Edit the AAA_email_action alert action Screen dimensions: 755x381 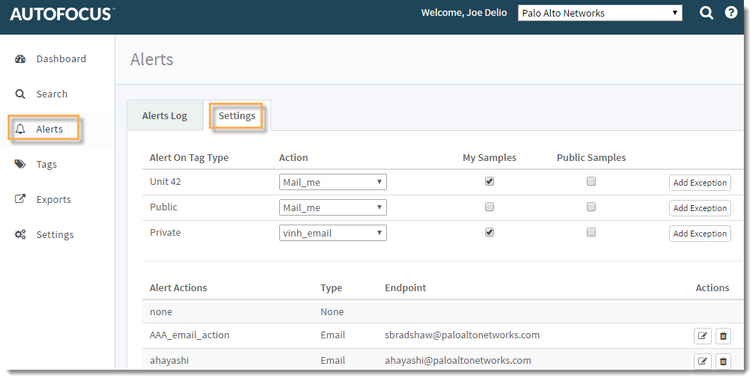(x=703, y=336)
